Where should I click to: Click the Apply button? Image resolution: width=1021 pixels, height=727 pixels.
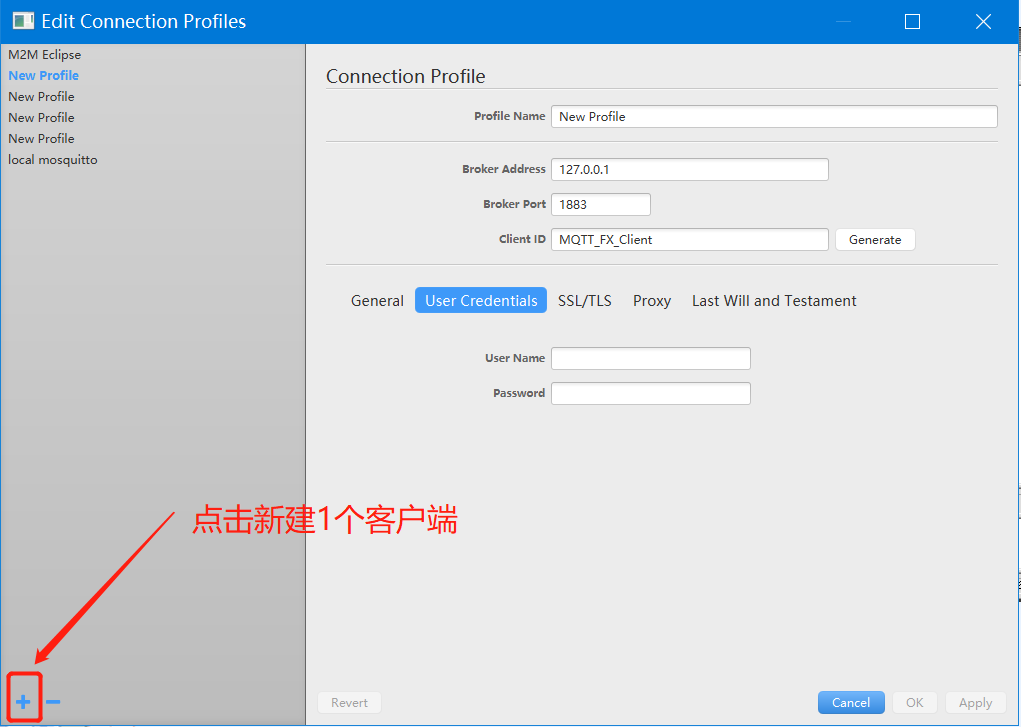(975, 703)
